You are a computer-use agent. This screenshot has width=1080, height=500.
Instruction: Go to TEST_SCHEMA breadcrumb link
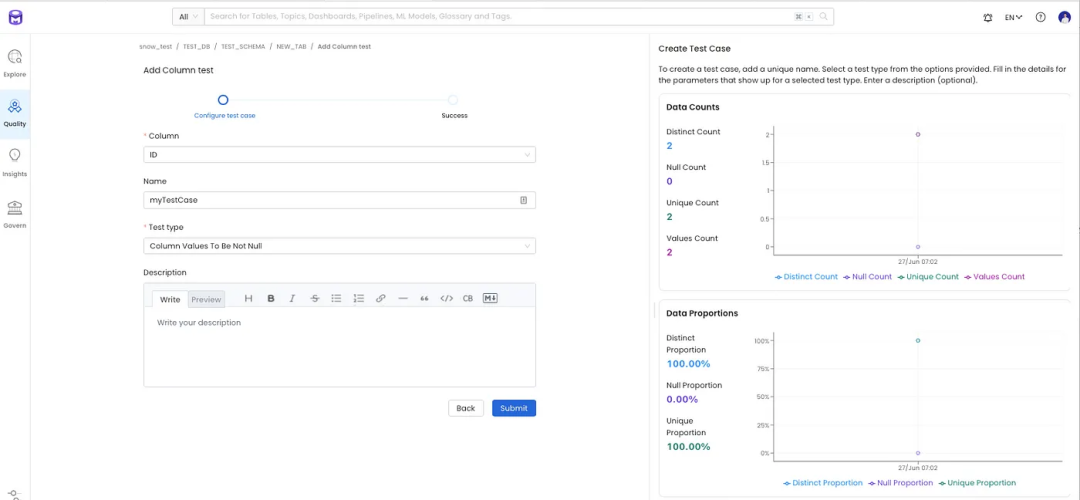(243, 47)
